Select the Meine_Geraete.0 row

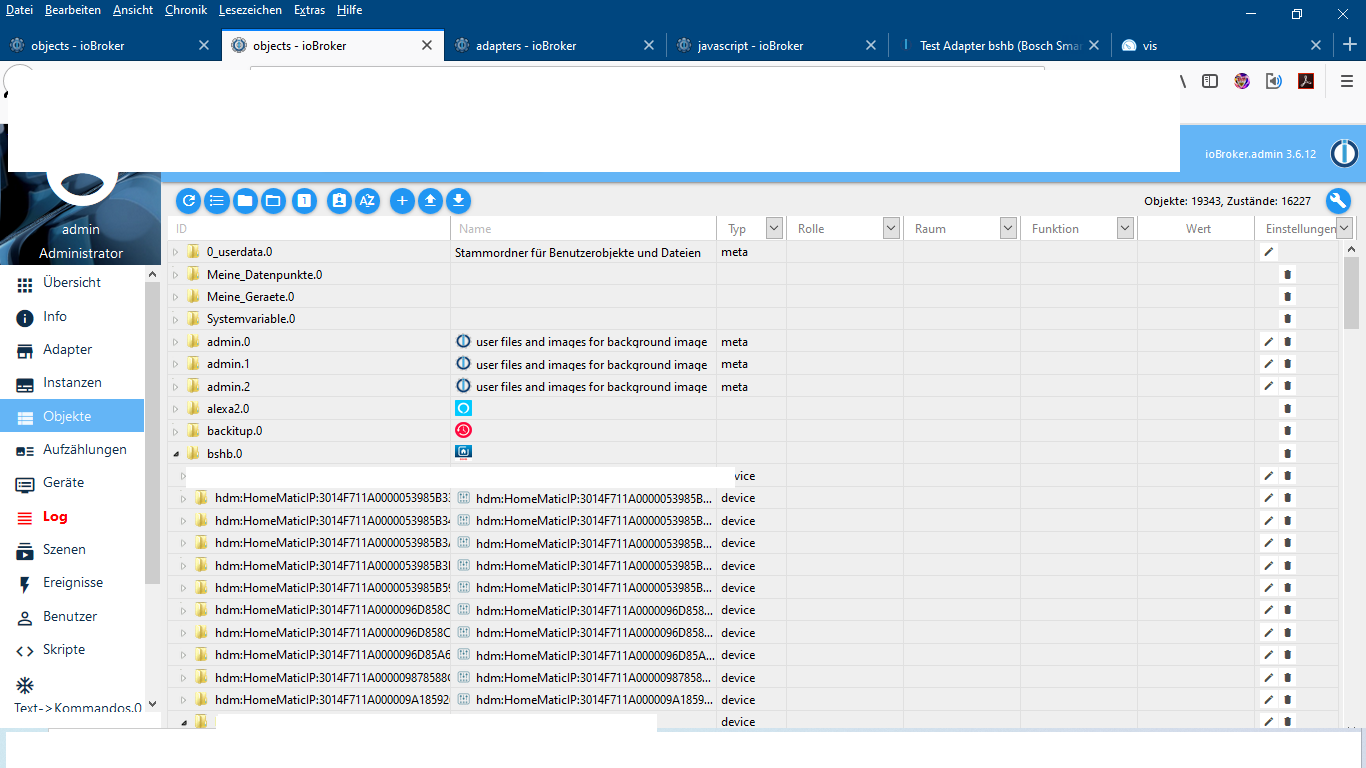pos(752,297)
